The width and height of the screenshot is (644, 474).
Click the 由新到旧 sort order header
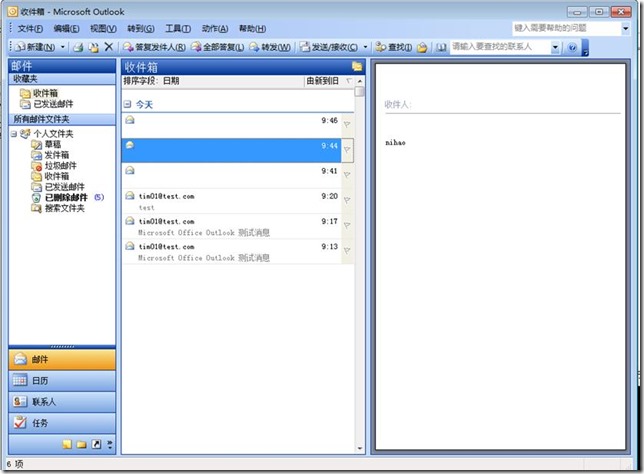pos(329,81)
